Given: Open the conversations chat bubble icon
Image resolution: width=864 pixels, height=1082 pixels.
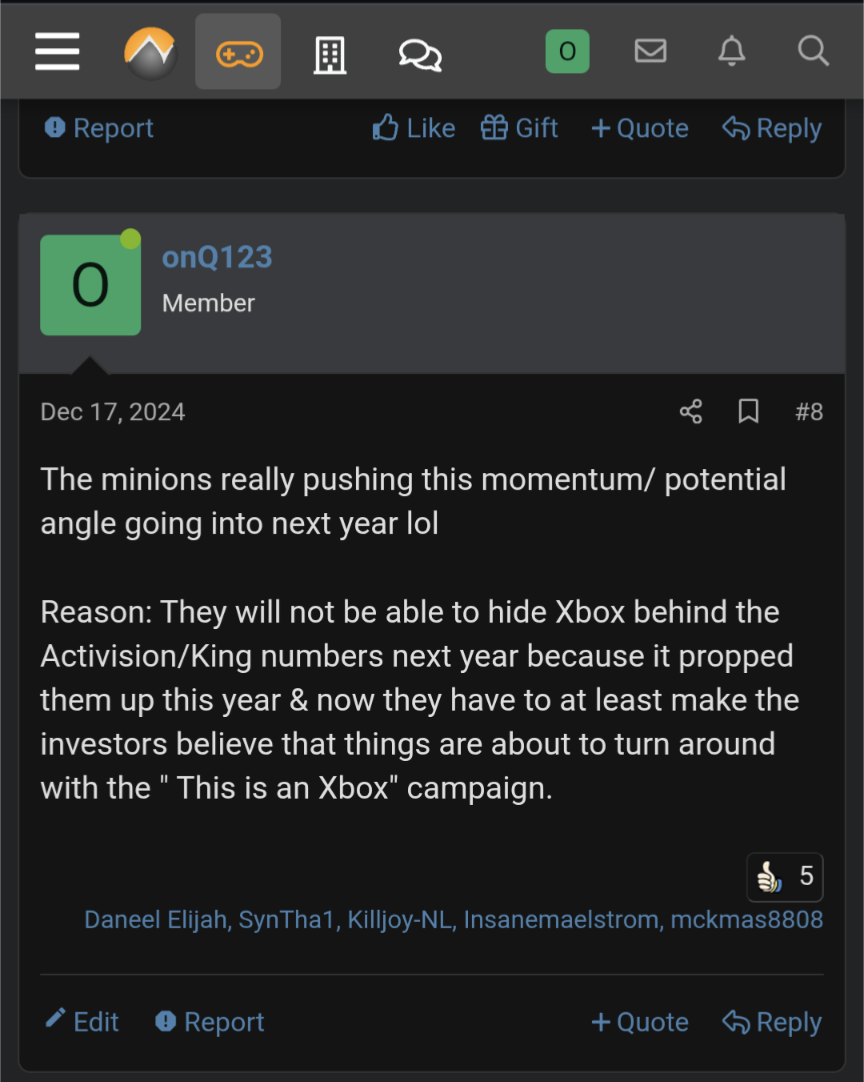Looking at the screenshot, I should 419,52.
